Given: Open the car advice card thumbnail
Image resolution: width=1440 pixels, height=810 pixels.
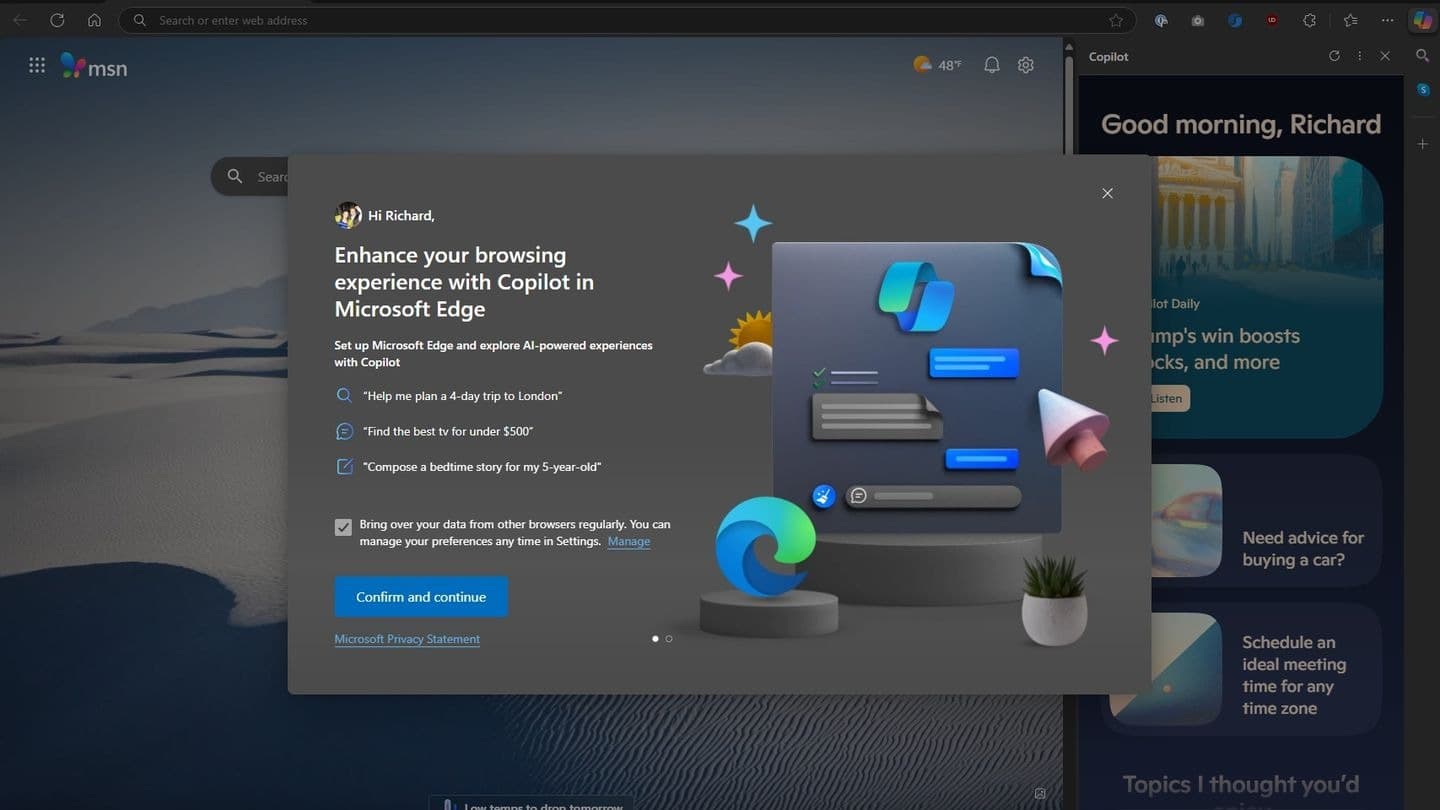Looking at the screenshot, I should coord(1187,520).
